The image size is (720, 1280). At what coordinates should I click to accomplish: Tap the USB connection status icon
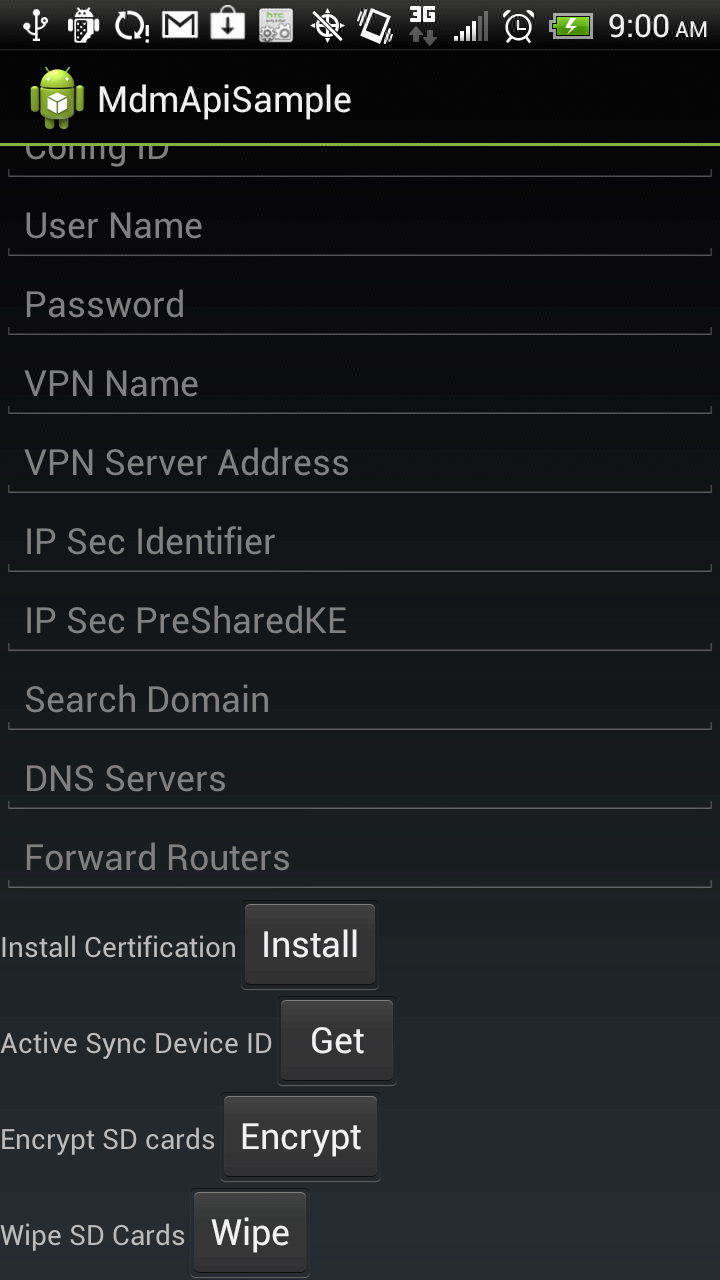[x=35, y=25]
